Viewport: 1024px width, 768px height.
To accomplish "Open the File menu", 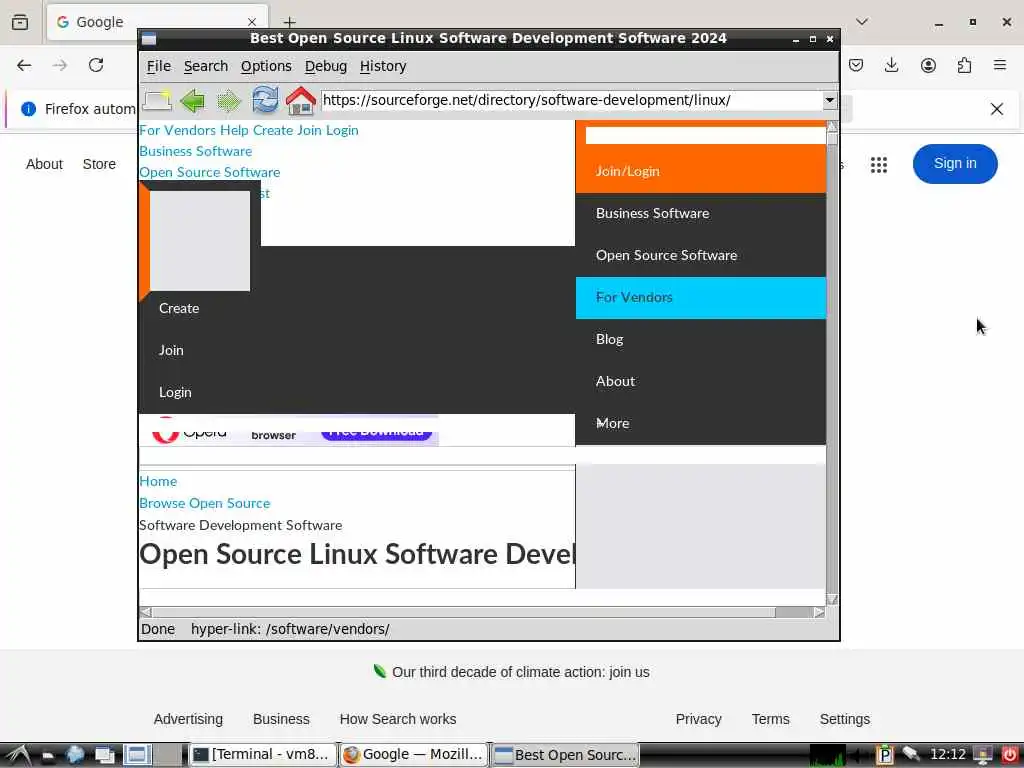I will pos(159,66).
